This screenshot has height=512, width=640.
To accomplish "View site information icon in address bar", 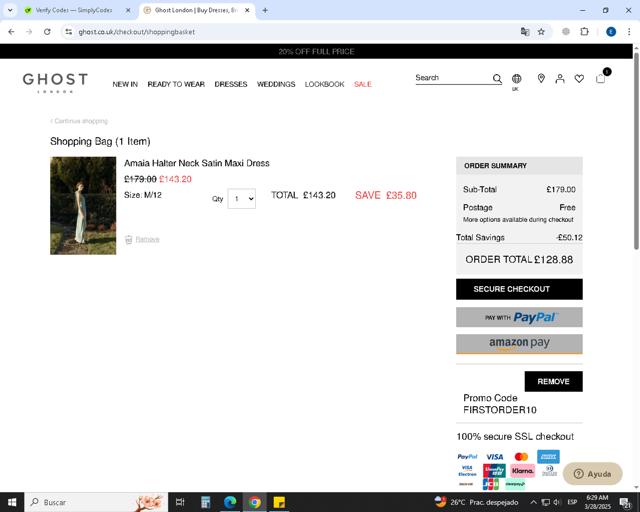I will 69,32.
